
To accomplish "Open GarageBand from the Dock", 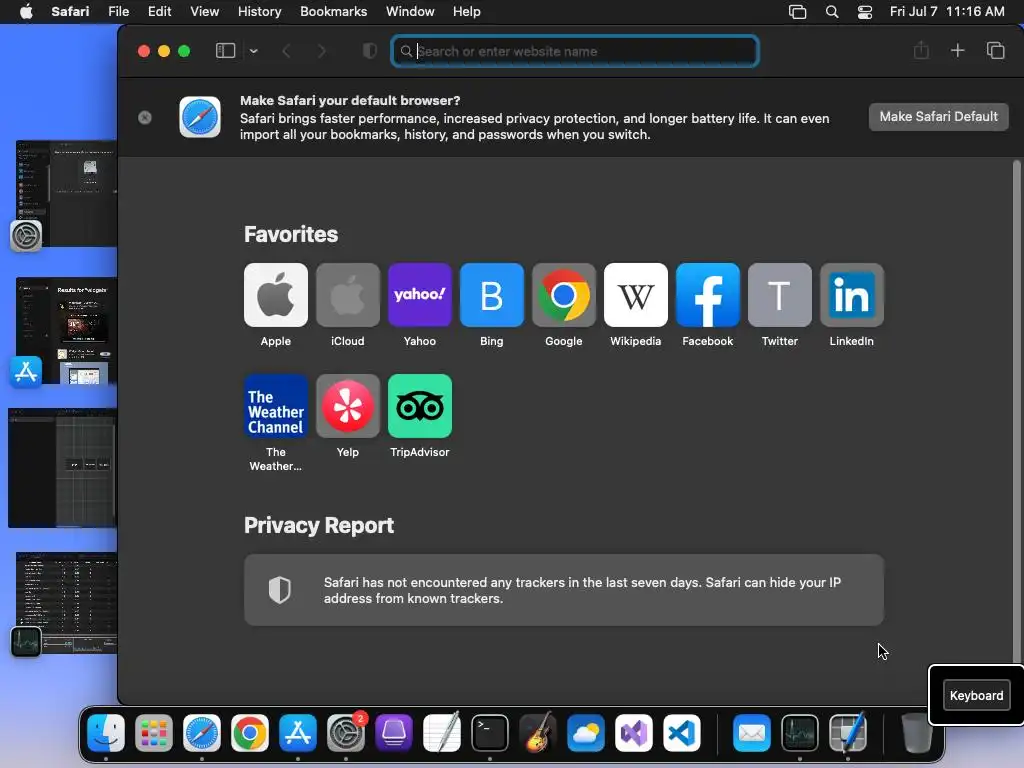I will [537, 733].
